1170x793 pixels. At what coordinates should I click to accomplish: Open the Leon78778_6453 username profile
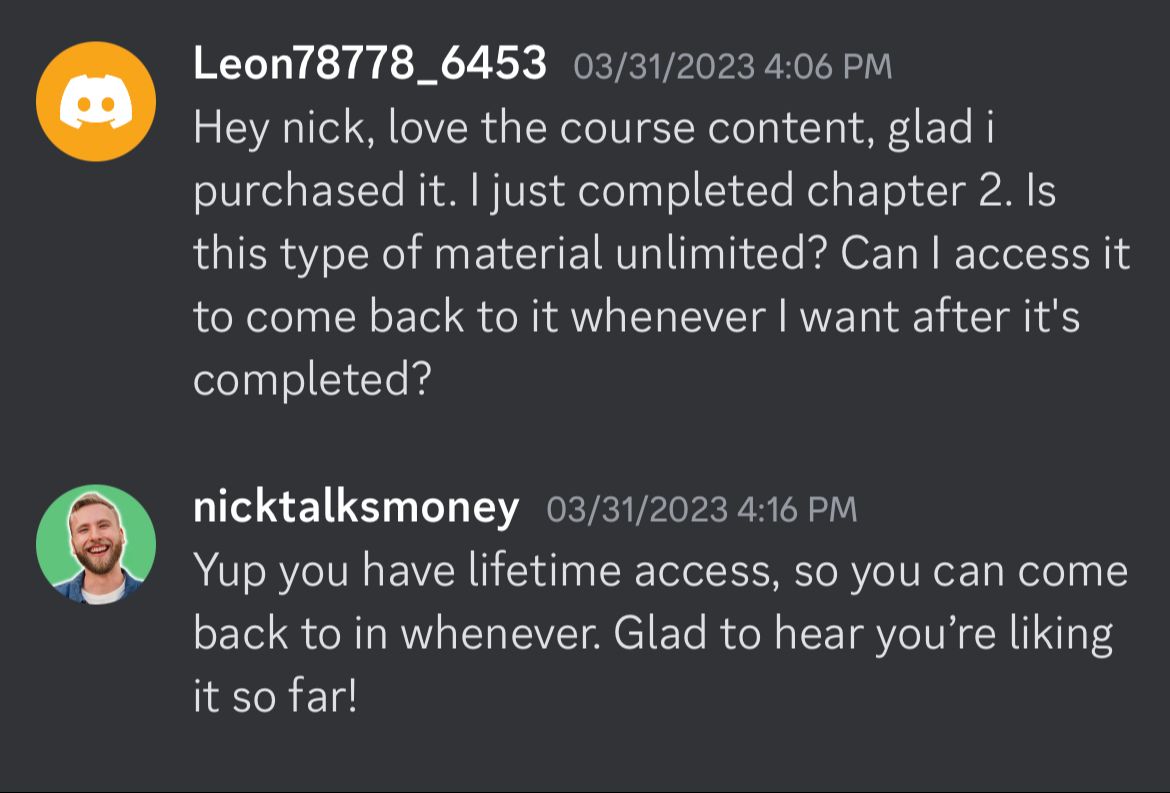click(x=370, y=64)
